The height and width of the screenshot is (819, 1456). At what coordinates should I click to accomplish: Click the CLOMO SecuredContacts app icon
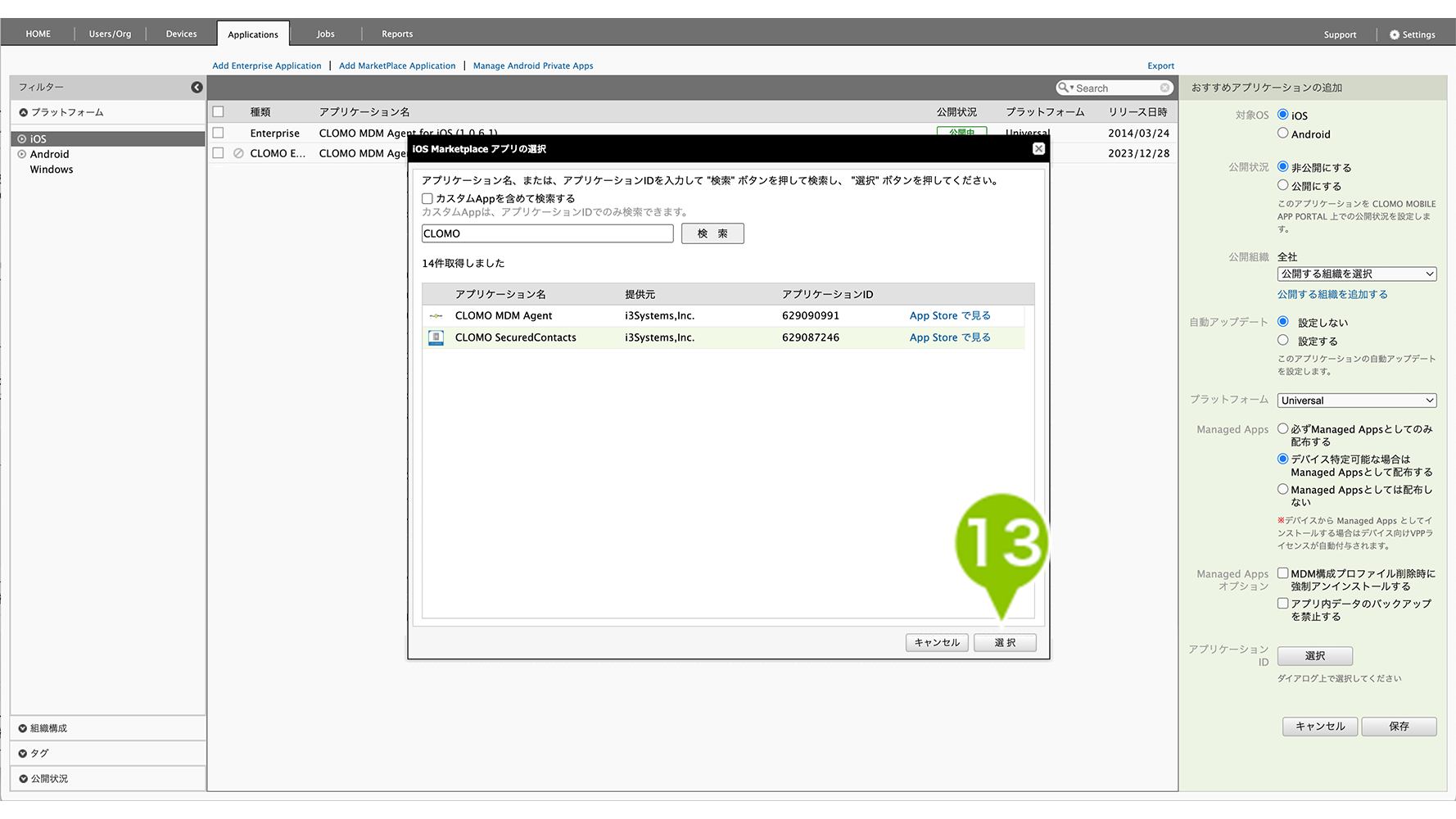(x=436, y=337)
